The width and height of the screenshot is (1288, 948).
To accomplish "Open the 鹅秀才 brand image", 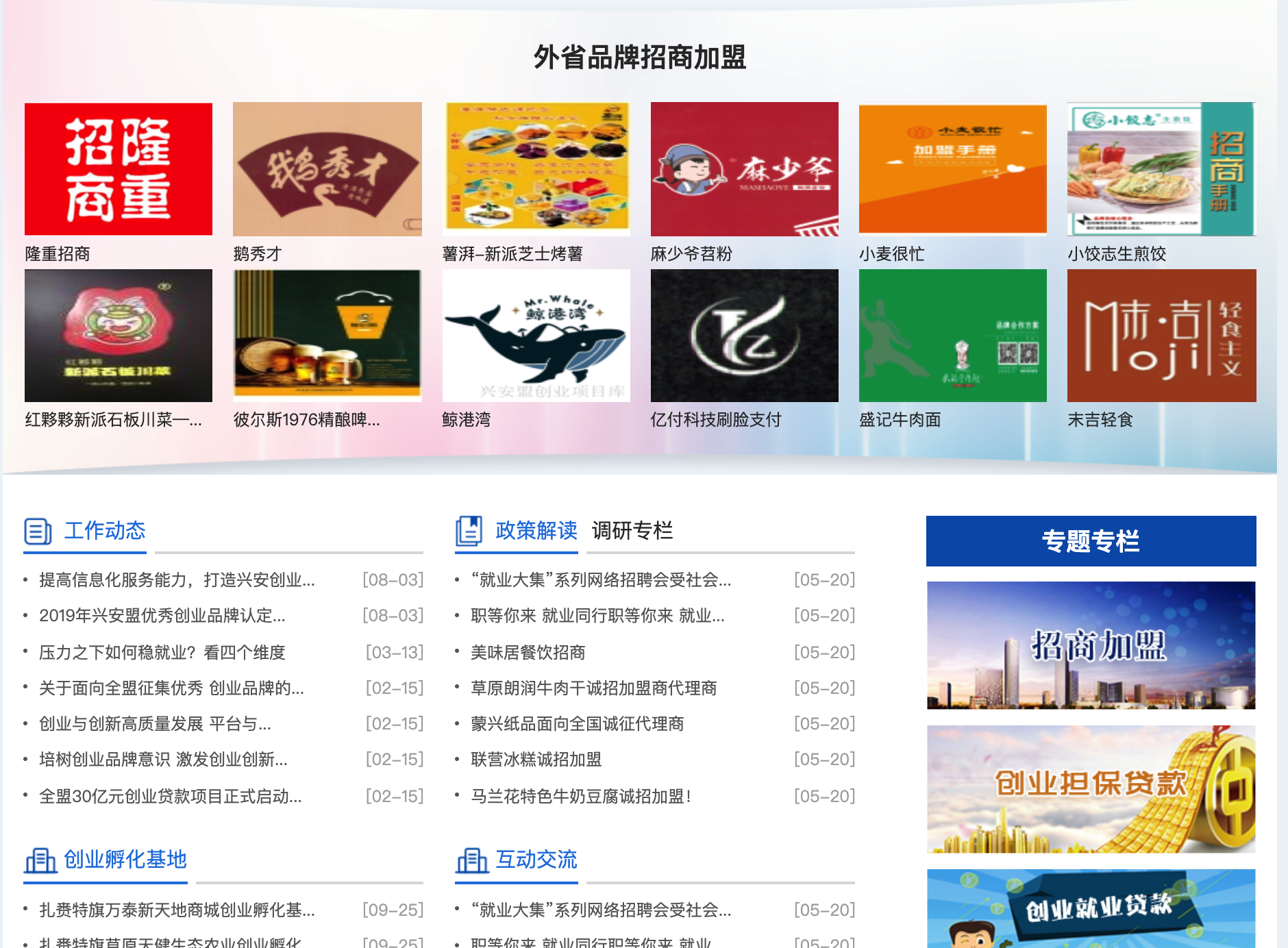I will (x=327, y=169).
